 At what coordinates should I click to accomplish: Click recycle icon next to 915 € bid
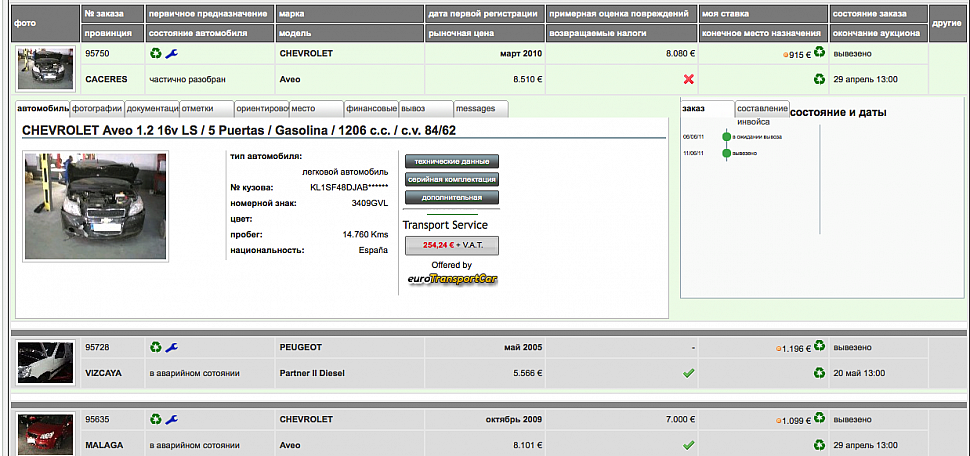click(820, 53)
